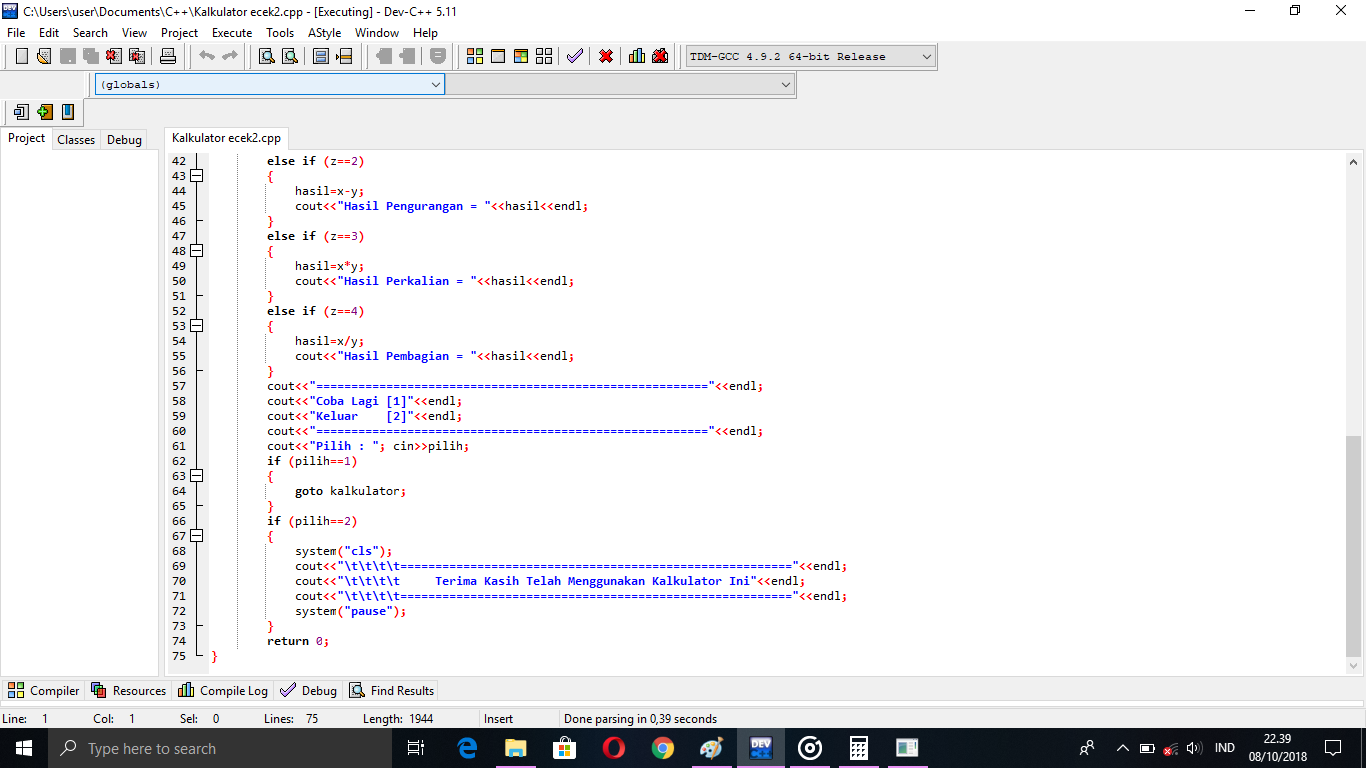Click the Close All files toolbar icon
Image resolution: width=1366 pixels, height=768 pixels.
coord(136,56)
